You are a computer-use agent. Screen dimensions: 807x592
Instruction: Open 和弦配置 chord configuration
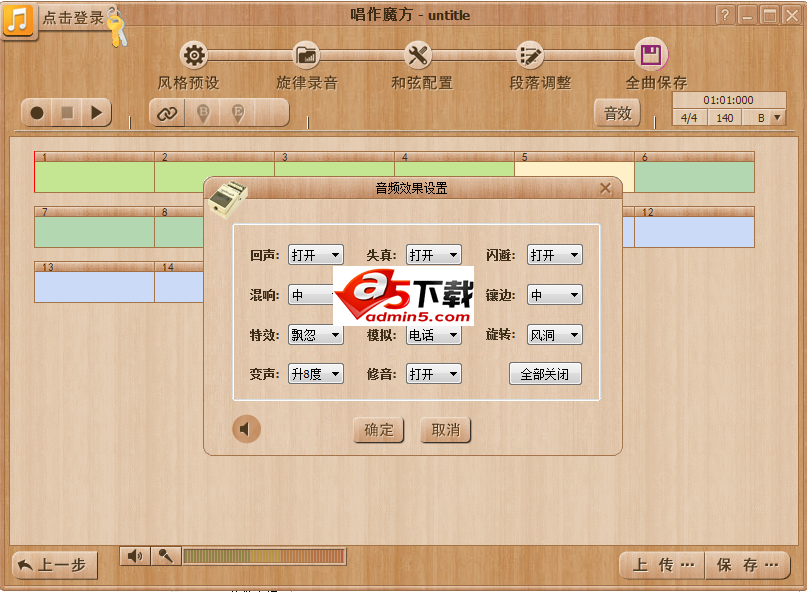[420, 57]
